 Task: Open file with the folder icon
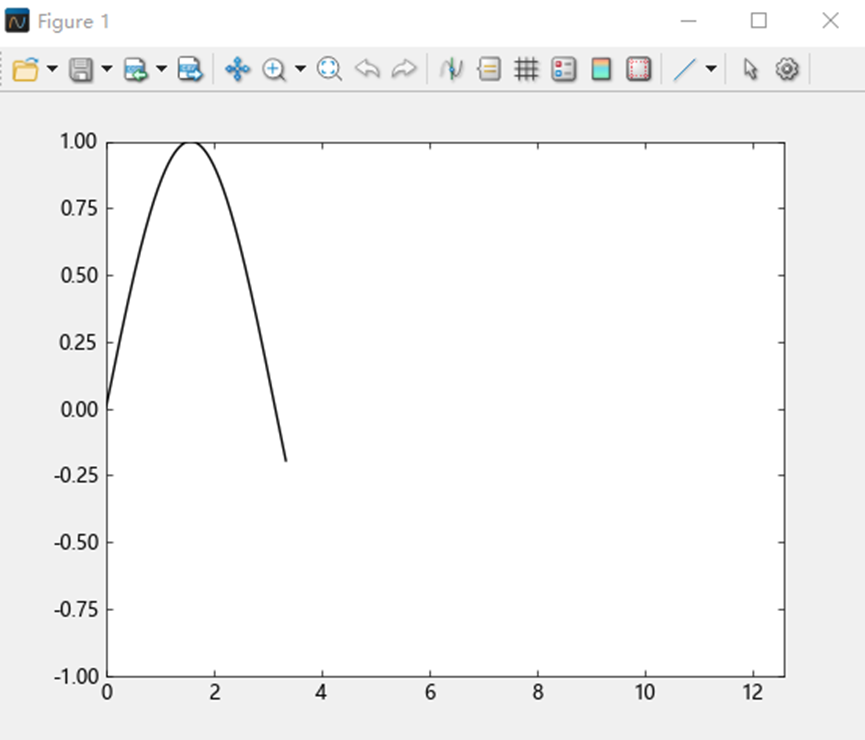pyautogui.click(x=26, y=70)
